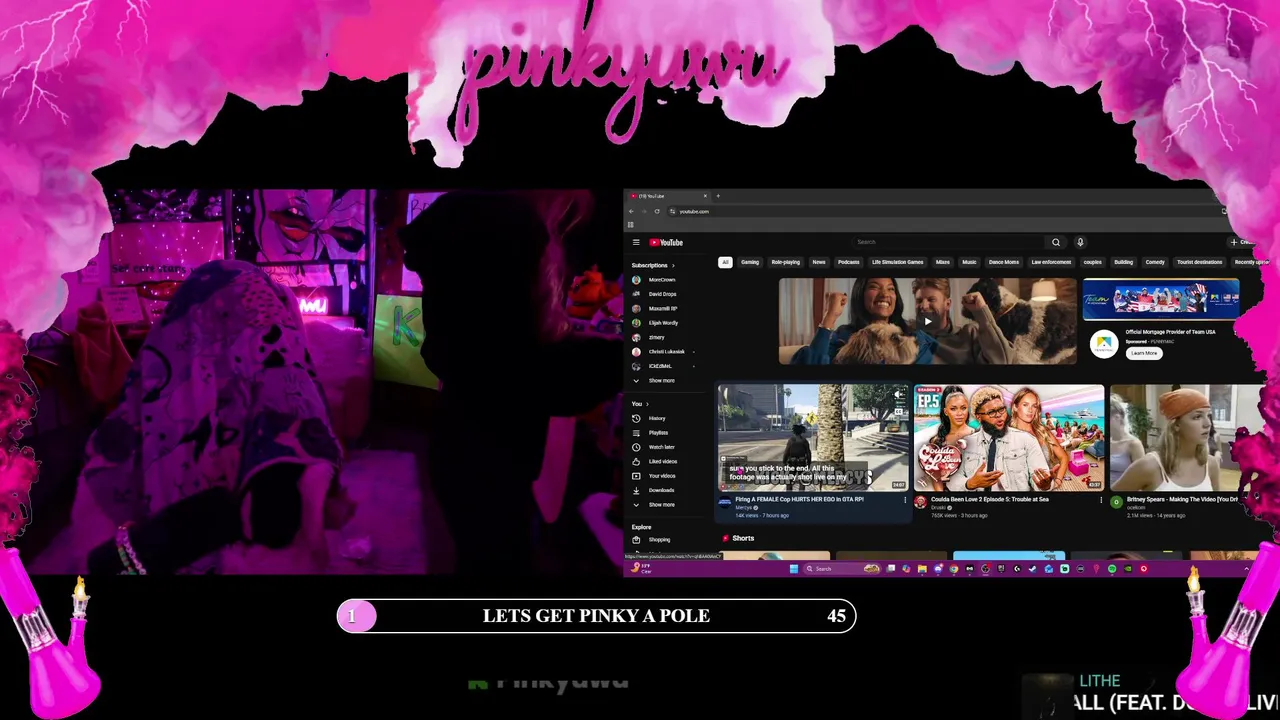This screenshot has width=1280, height=720.
Task: Open Playlists in the sidebar
Action: (x=658, y=433)
